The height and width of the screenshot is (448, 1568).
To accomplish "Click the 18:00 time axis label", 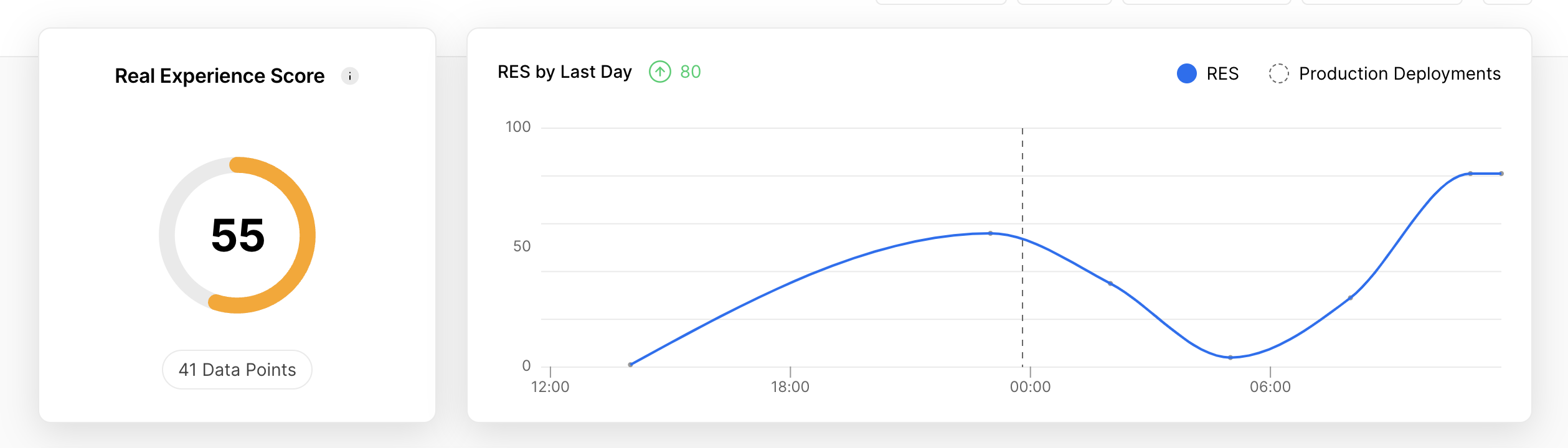I will (790, 387).
